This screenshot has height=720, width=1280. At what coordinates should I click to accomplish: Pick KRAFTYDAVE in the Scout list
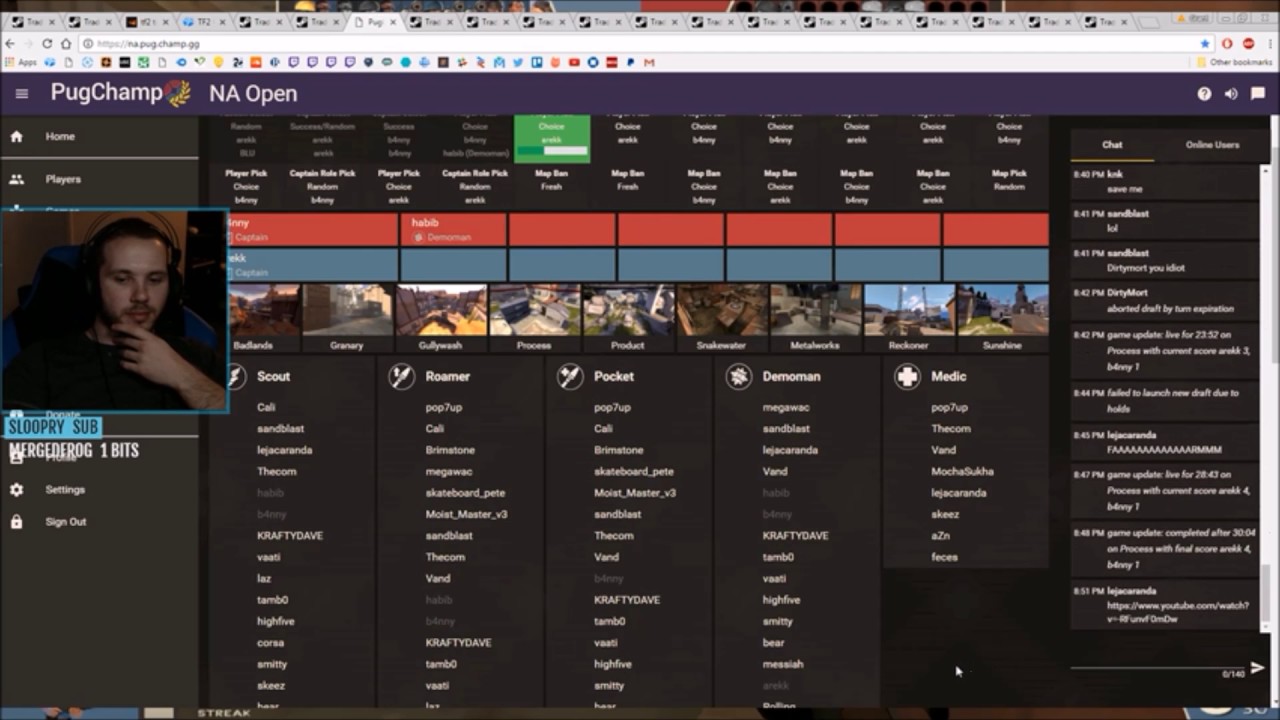point(290,536)
